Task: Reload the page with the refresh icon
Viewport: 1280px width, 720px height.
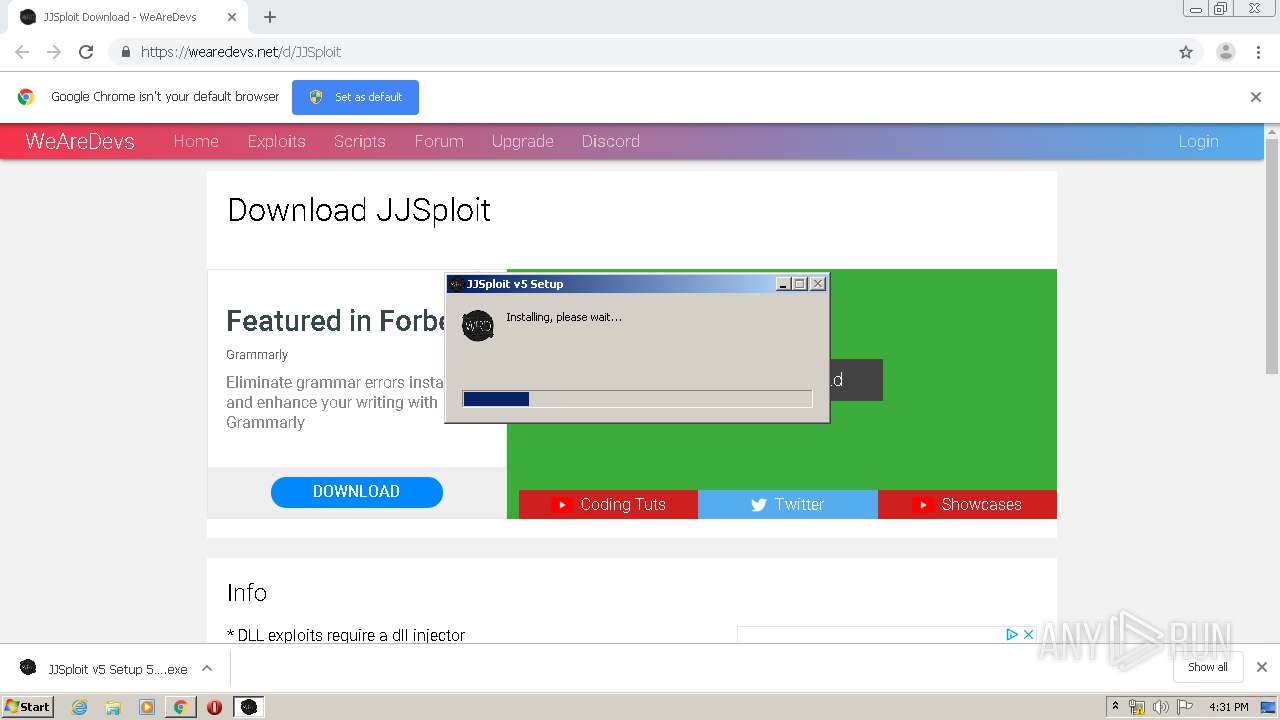Action: (86, 52)
